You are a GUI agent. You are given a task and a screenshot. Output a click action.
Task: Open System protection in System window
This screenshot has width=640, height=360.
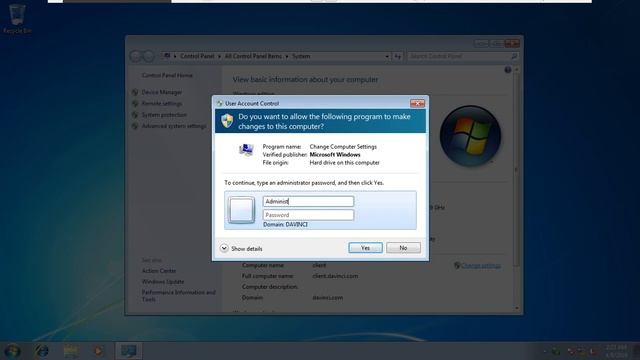tap(164, 115)
